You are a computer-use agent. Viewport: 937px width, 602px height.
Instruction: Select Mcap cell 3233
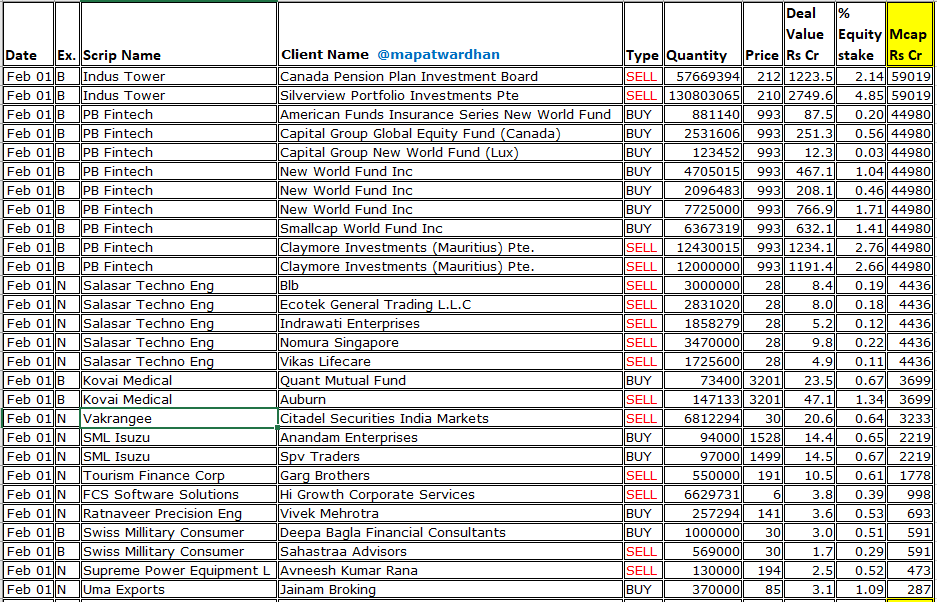point(910,418)
